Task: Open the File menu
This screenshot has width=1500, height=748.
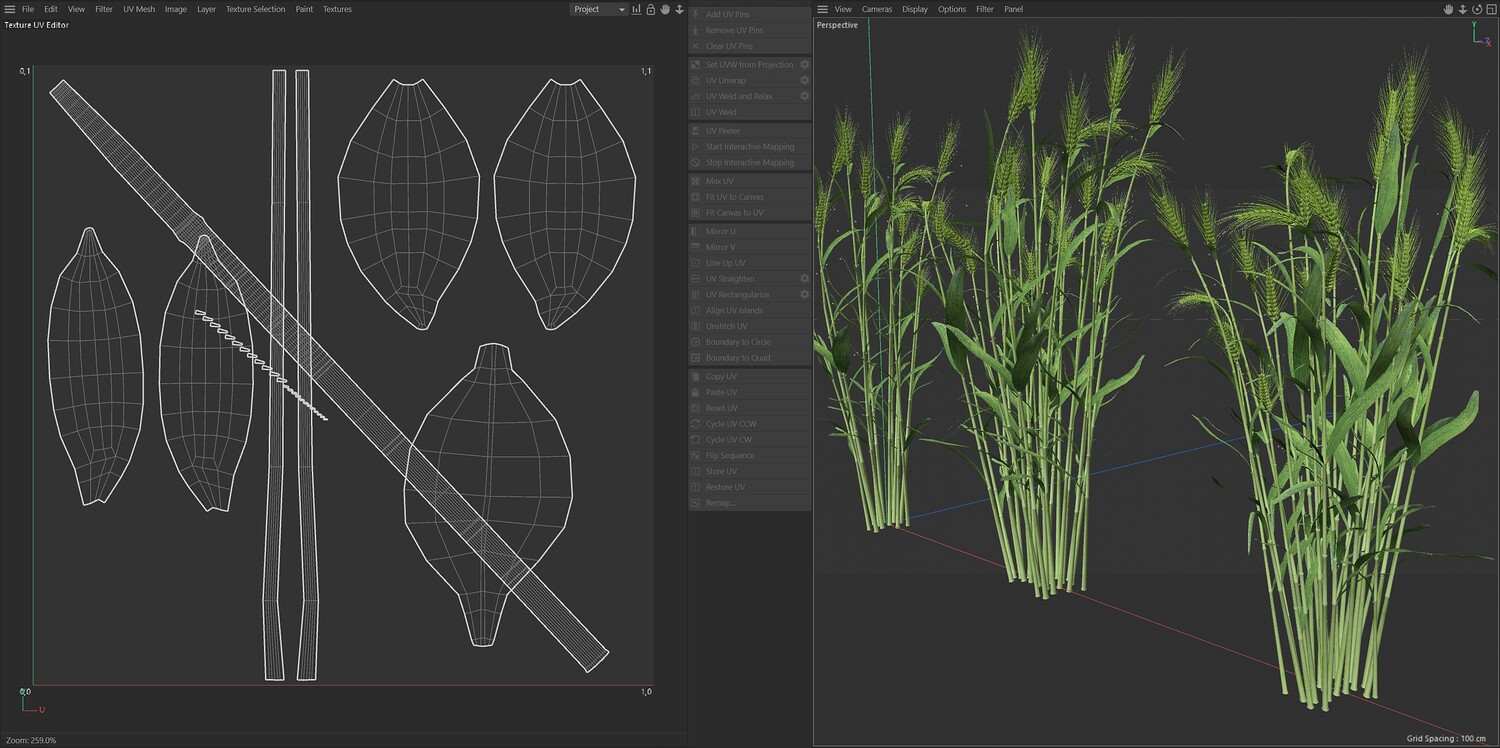Action: click(28, 9)
